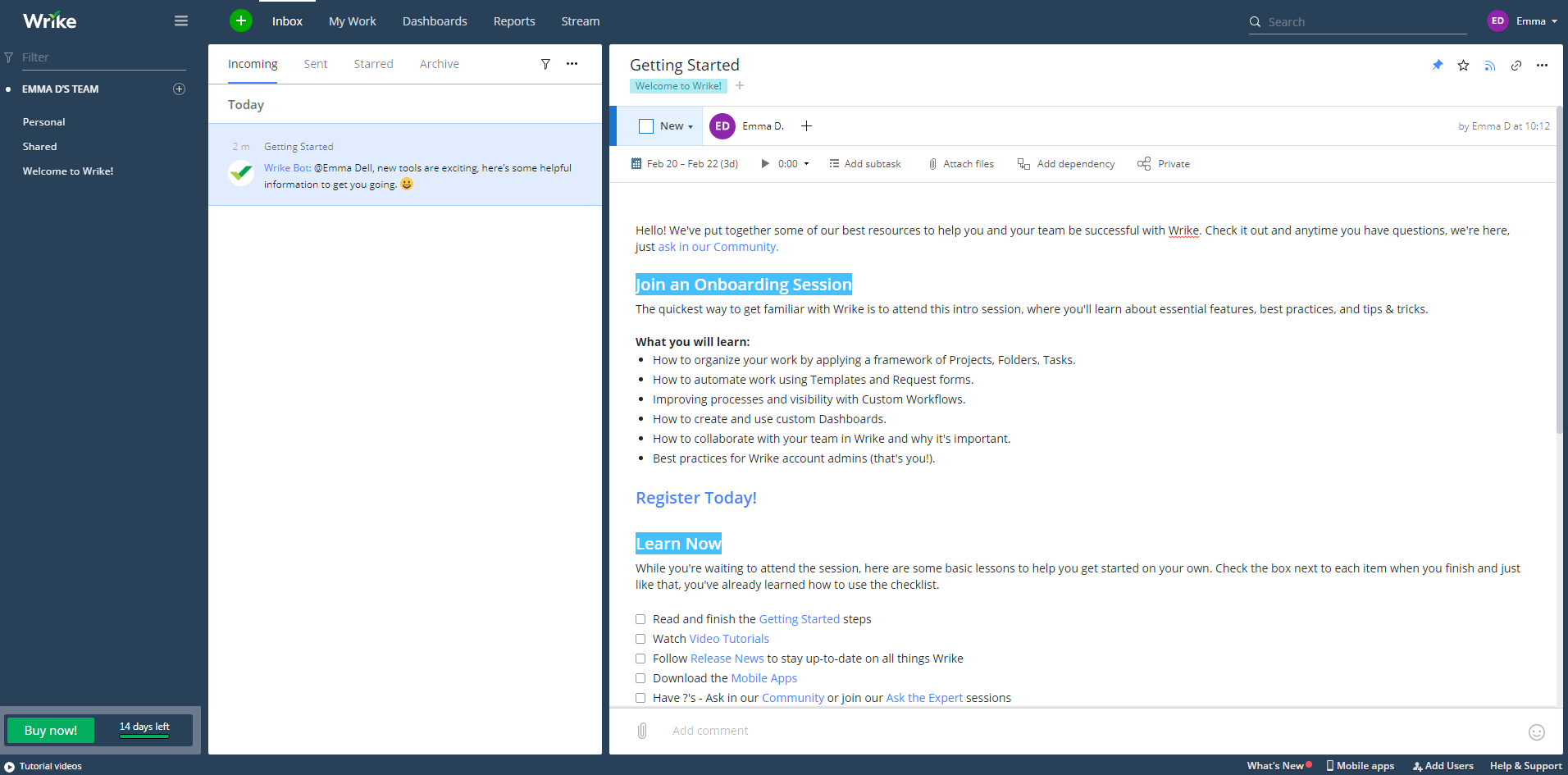Open the Personal folder in sidebar
The image size is (1568, 775).
[x=44, y=122]
